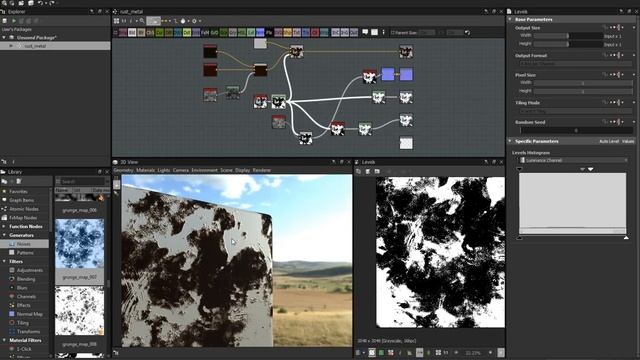
Task: Select the white output node at bottom right
Action: (x=406, y=143)
